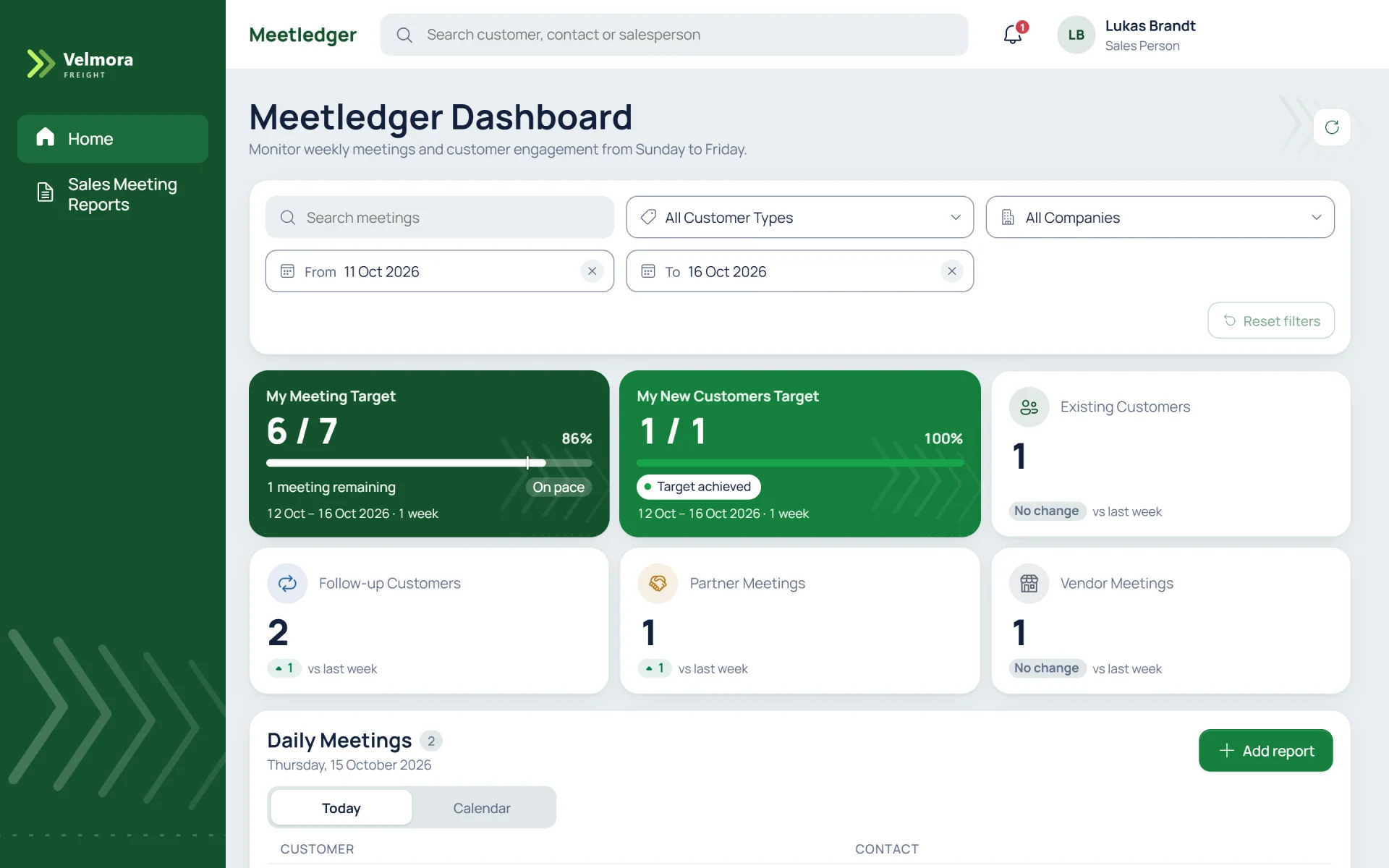Click the My Meeting Target progress bar

pos(429,463)
